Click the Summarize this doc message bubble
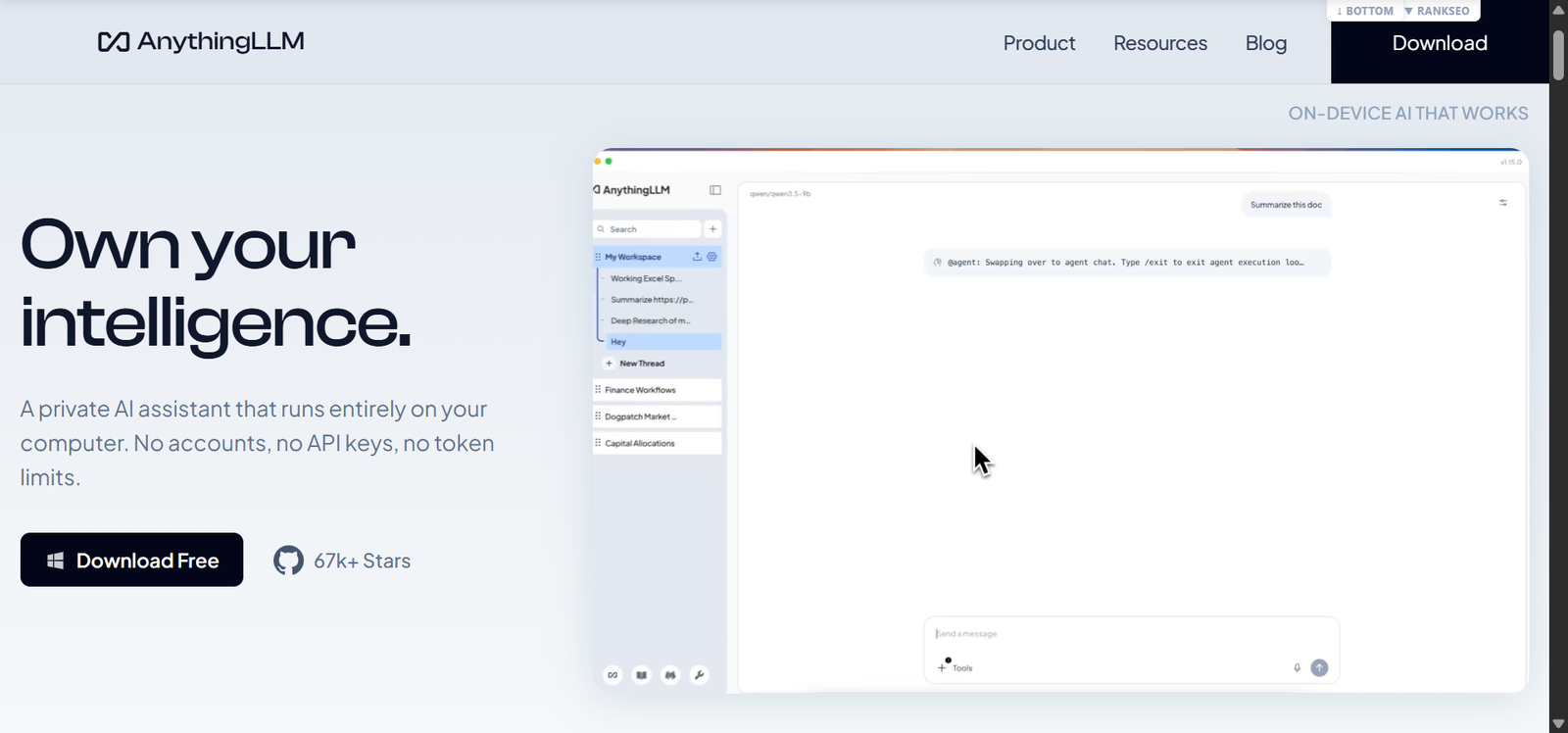Screen dimensions: 1568x733 point(1286,205)
